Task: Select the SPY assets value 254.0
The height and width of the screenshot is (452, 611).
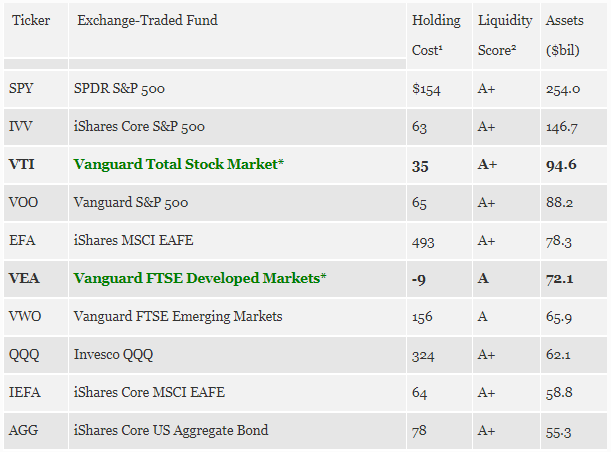Action: pos(563,89)
